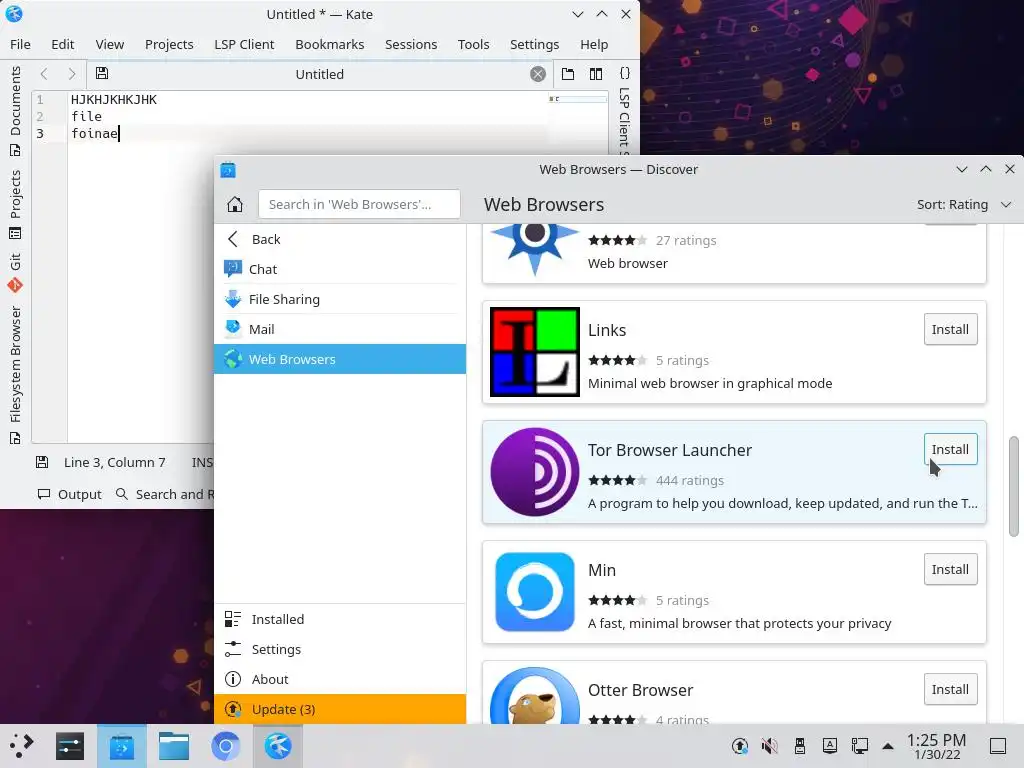Open the Bookmarks menu in Kate
This screenshot has width=1024, height=768.
point(330,44)
